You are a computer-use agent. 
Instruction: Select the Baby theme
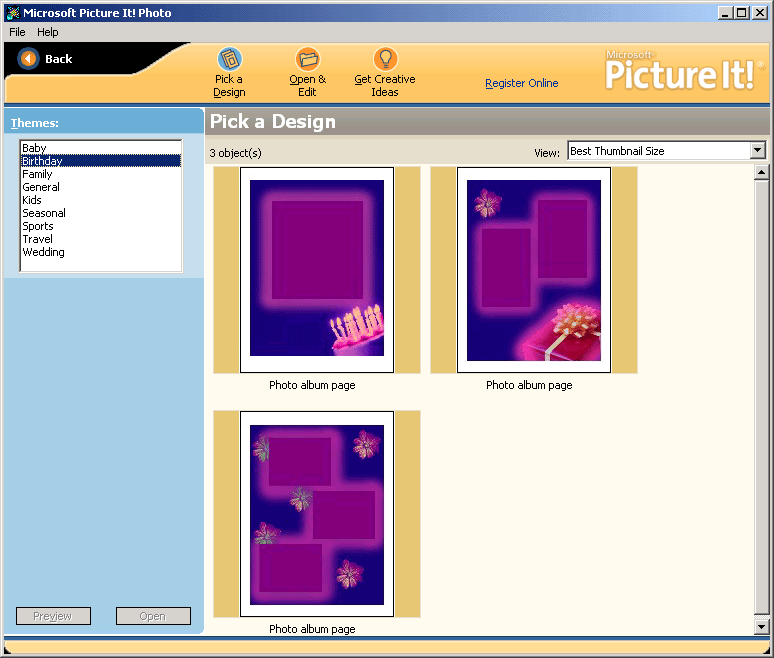[x=35, y=148]
